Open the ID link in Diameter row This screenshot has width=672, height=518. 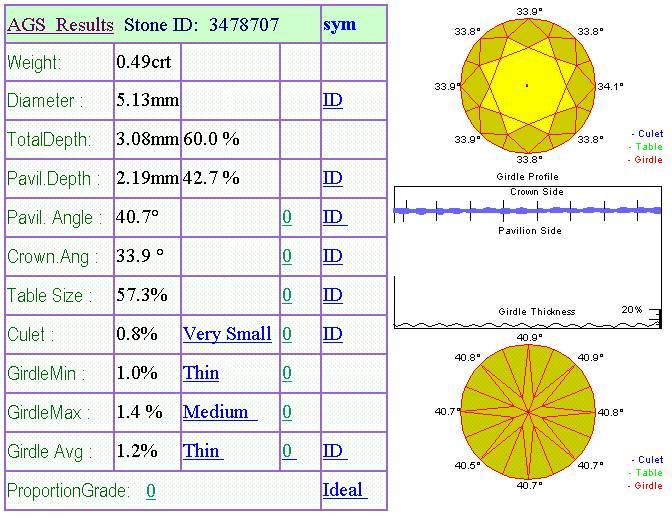[x=333, y=100]
